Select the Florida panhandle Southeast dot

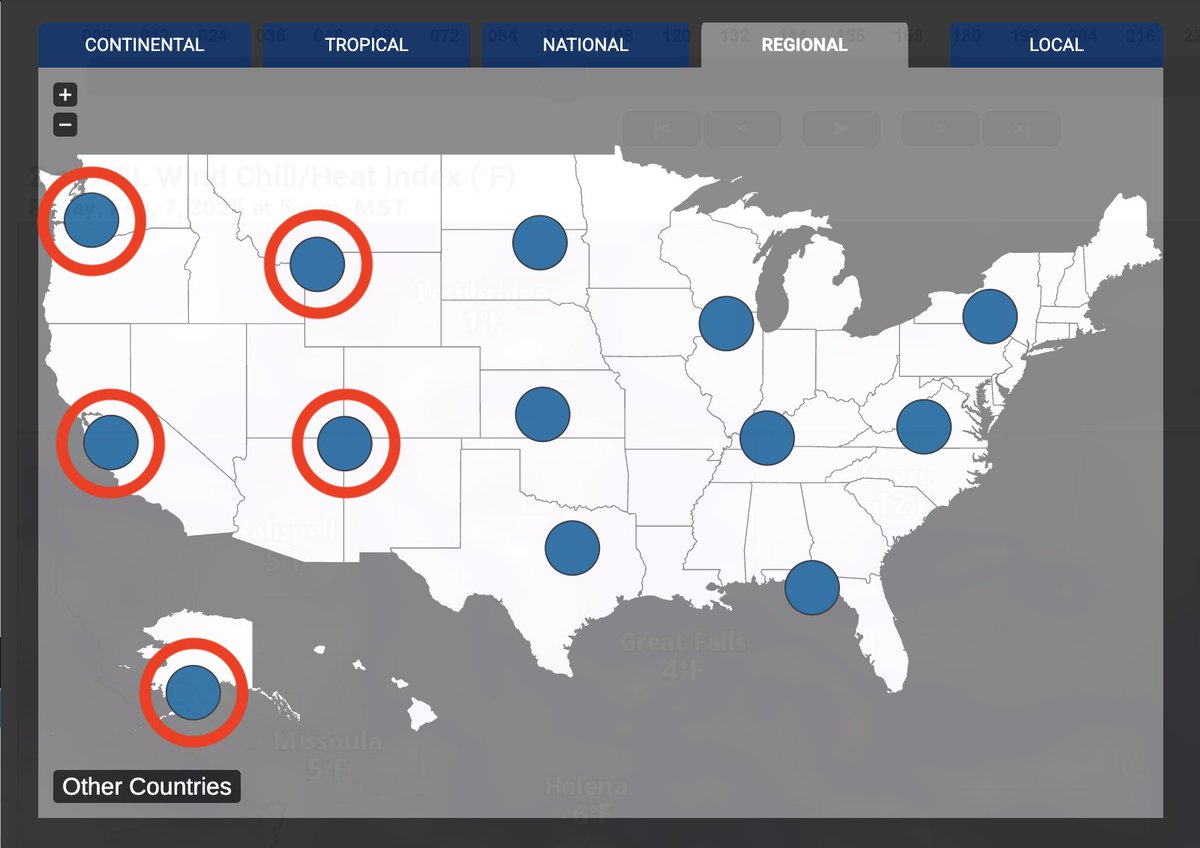click(812, 587)
